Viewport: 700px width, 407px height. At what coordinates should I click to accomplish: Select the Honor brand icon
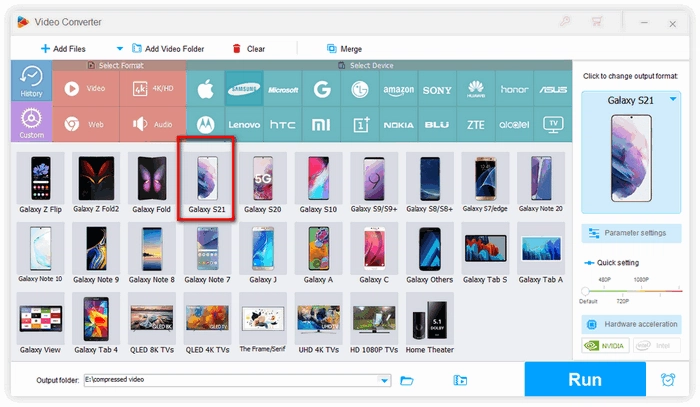(514, 89)
